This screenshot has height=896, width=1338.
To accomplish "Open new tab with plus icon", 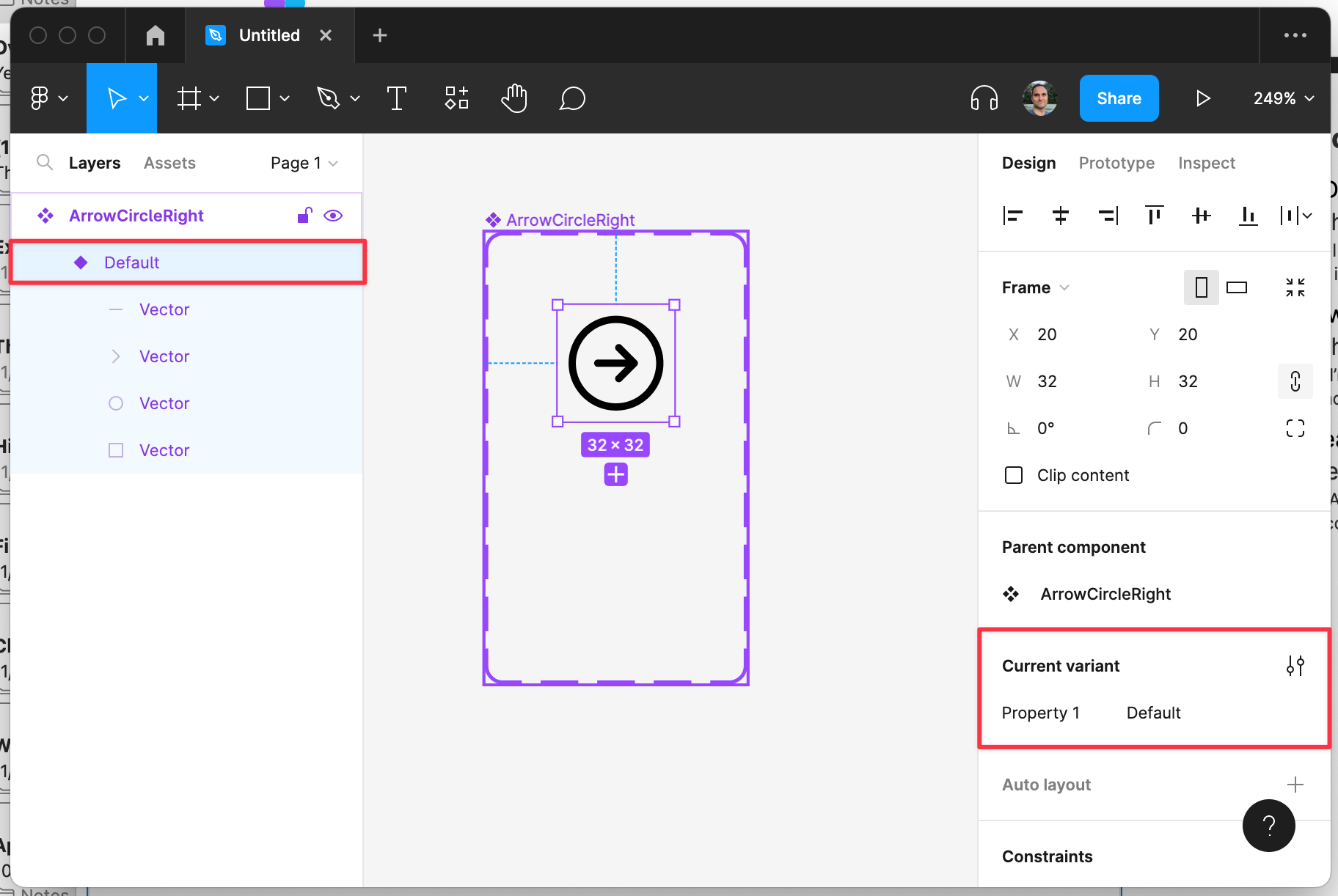I will pos(380,35).
